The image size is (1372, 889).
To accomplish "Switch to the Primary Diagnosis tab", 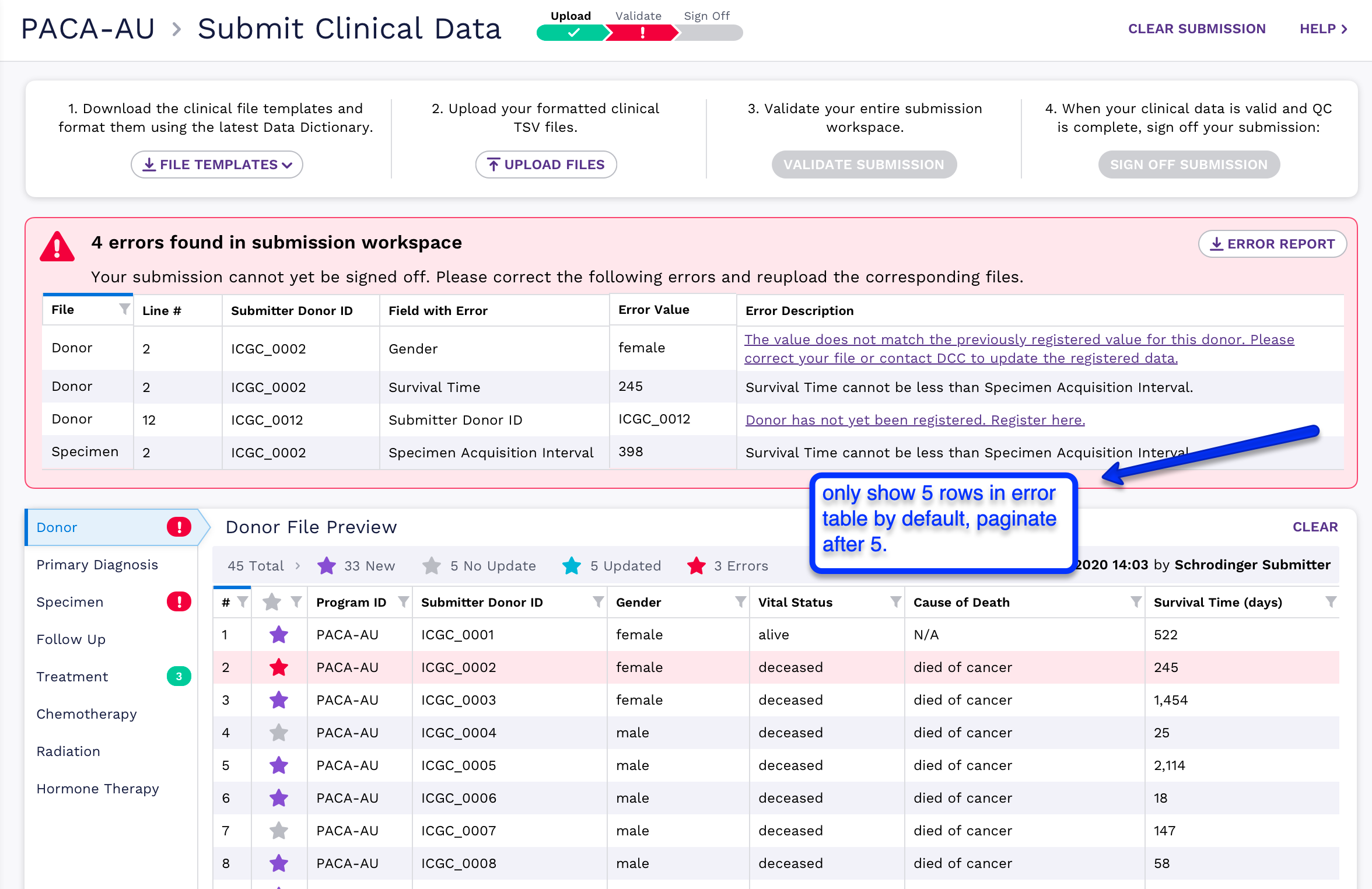I will coord(111,565).
